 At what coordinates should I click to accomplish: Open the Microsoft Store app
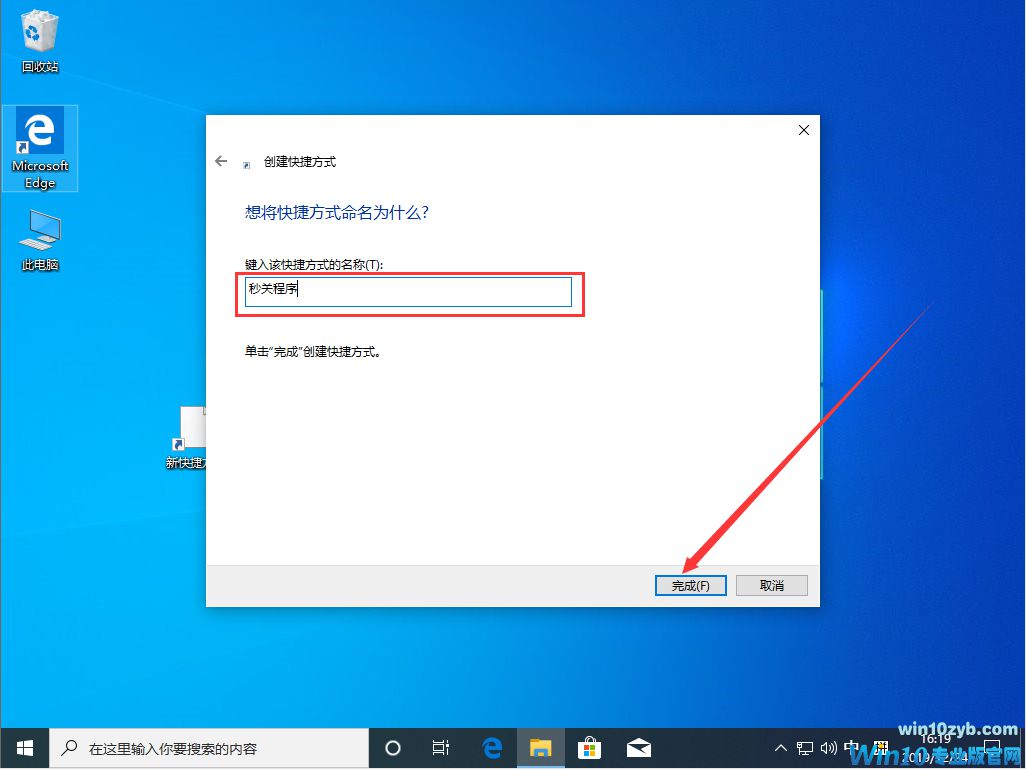pos(590,747)
